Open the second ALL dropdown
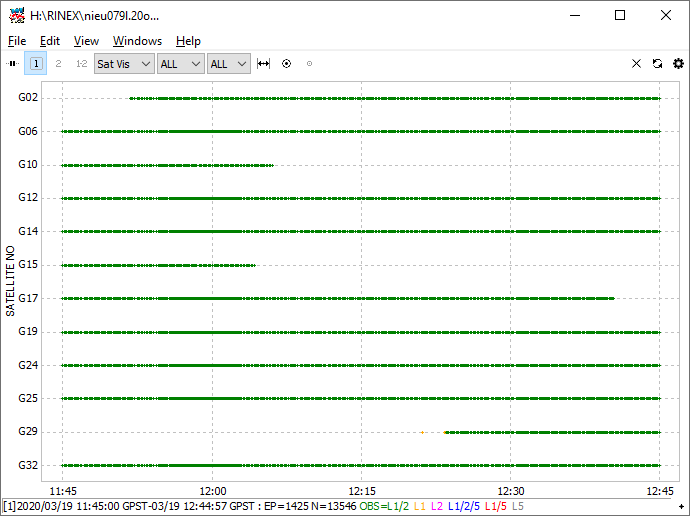The width and height of the screenshot is (690, 516). pos(229,64)
